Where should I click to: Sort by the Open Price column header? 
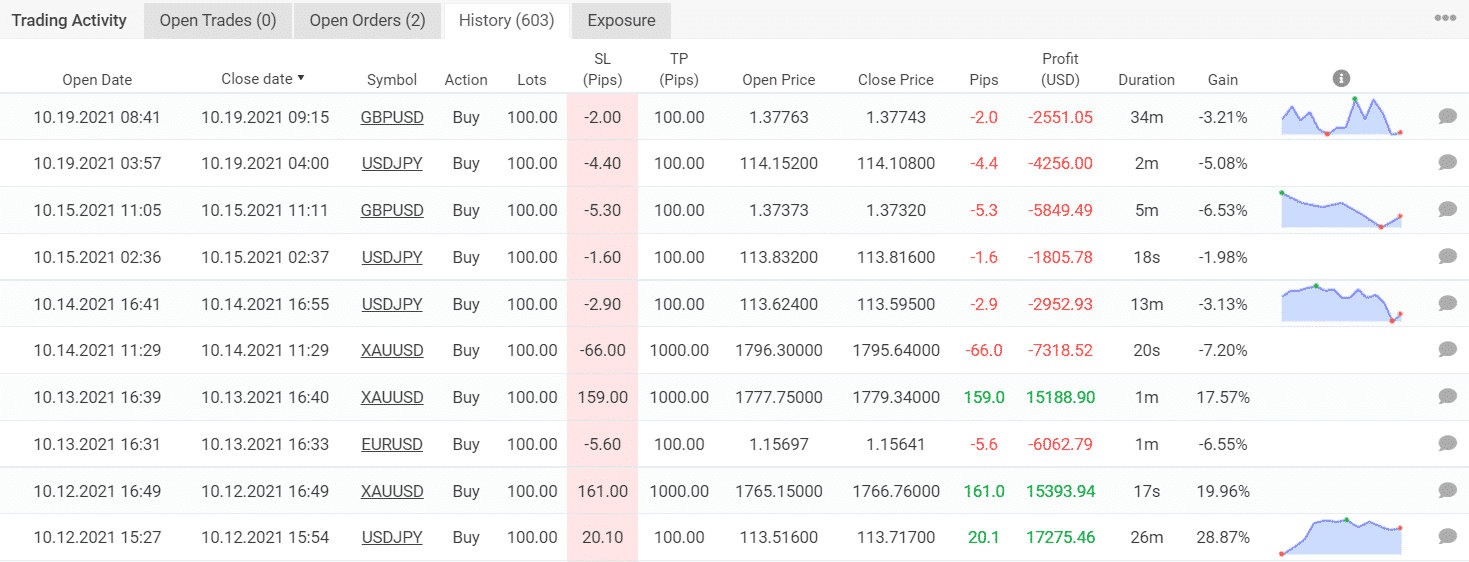point(779,80)
